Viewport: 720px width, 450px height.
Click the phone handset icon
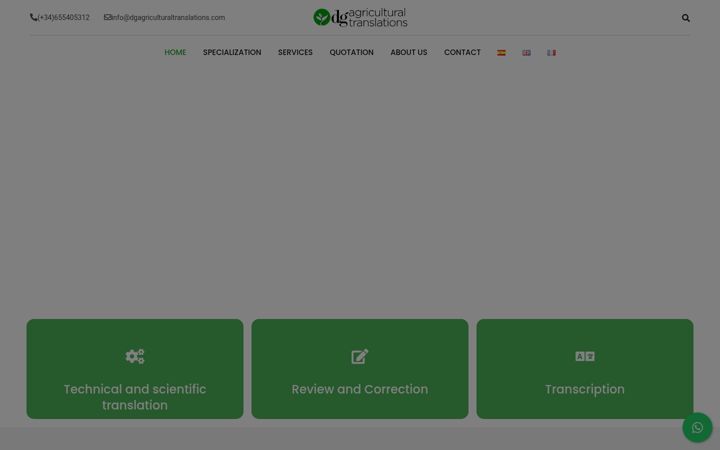[34, 17]
